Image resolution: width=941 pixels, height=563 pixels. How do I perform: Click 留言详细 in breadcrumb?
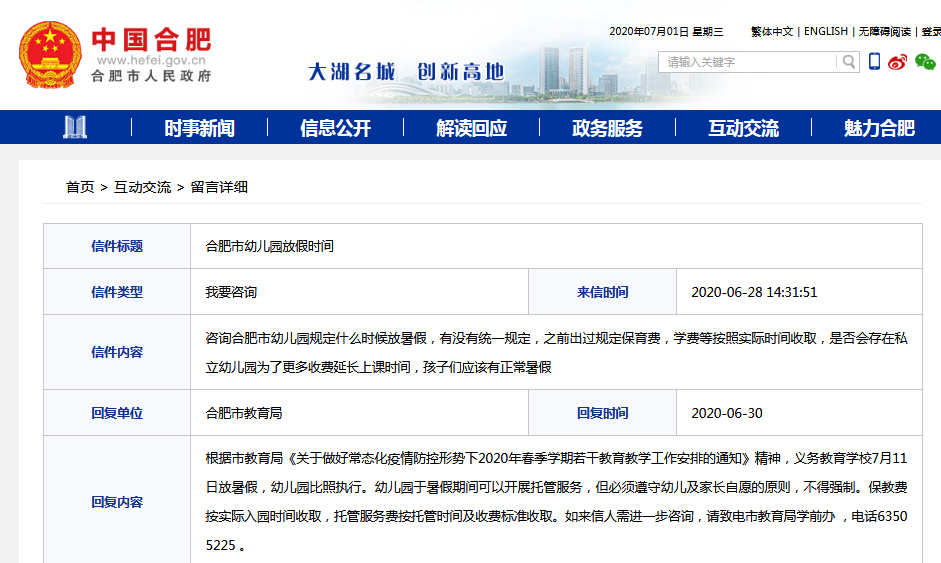[x=219, y=187]
